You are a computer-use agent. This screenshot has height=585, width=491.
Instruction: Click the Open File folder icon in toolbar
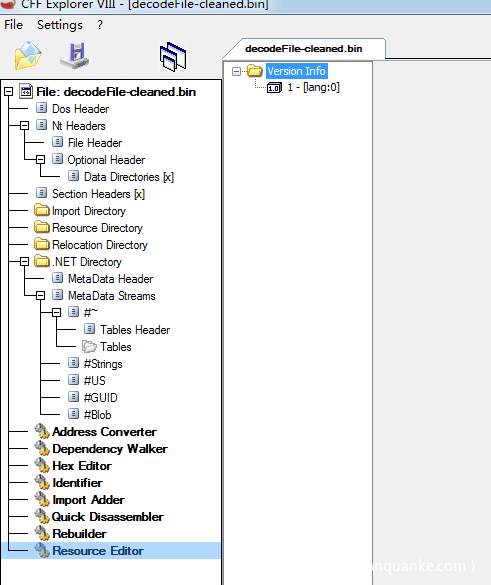(28, 56)
